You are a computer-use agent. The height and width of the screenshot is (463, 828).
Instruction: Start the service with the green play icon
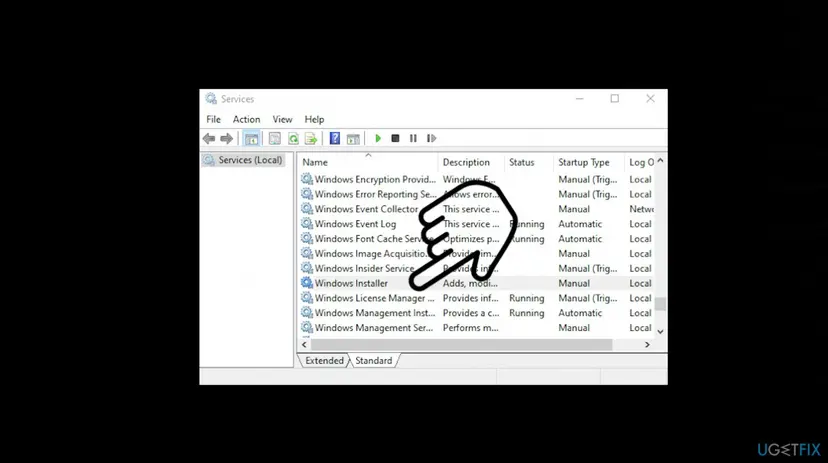378,138
